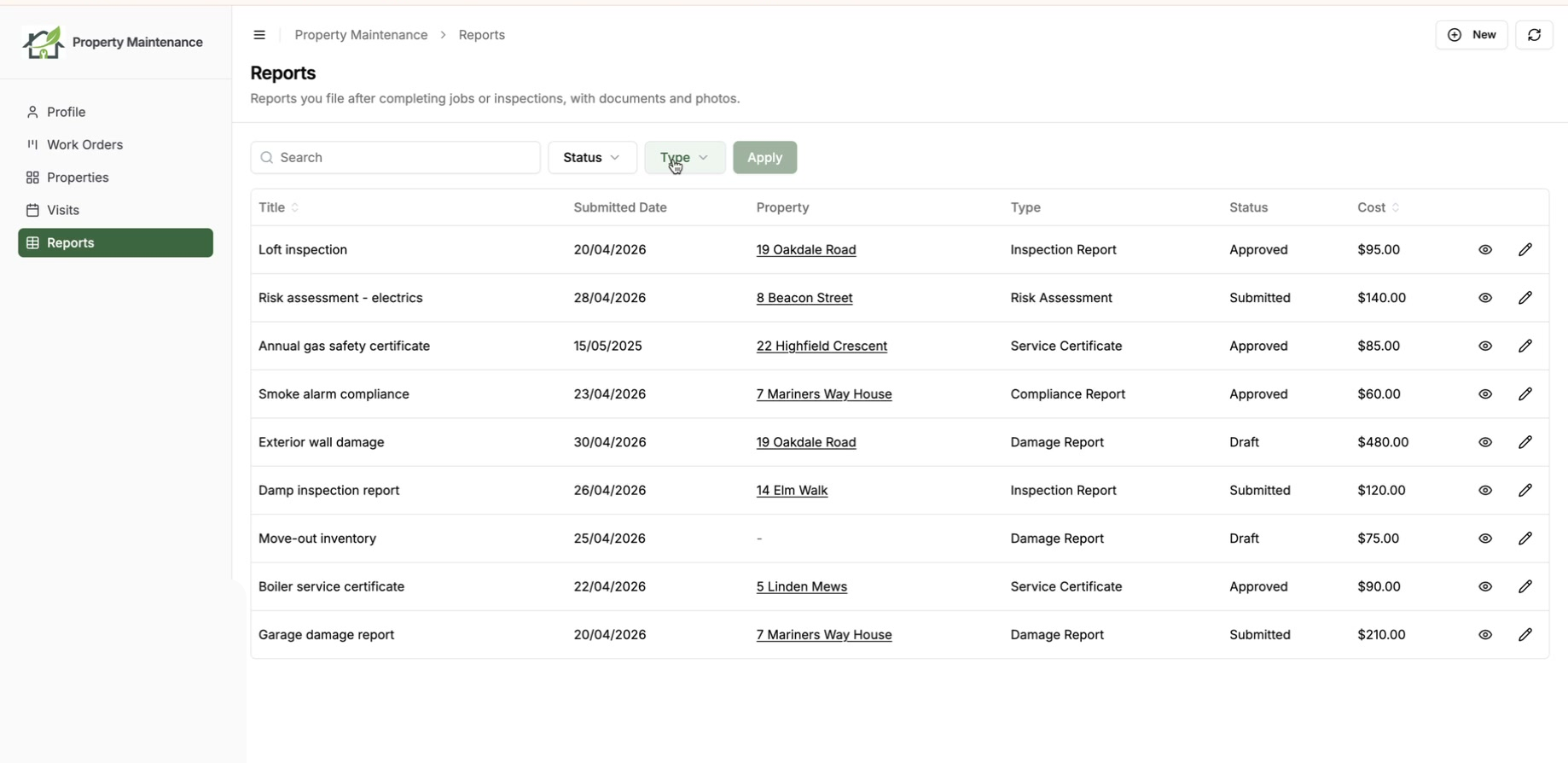View Exterior wall damage eye icon
The width and height of the screenshot is (1568, 763).
[x=1485, y=442]
